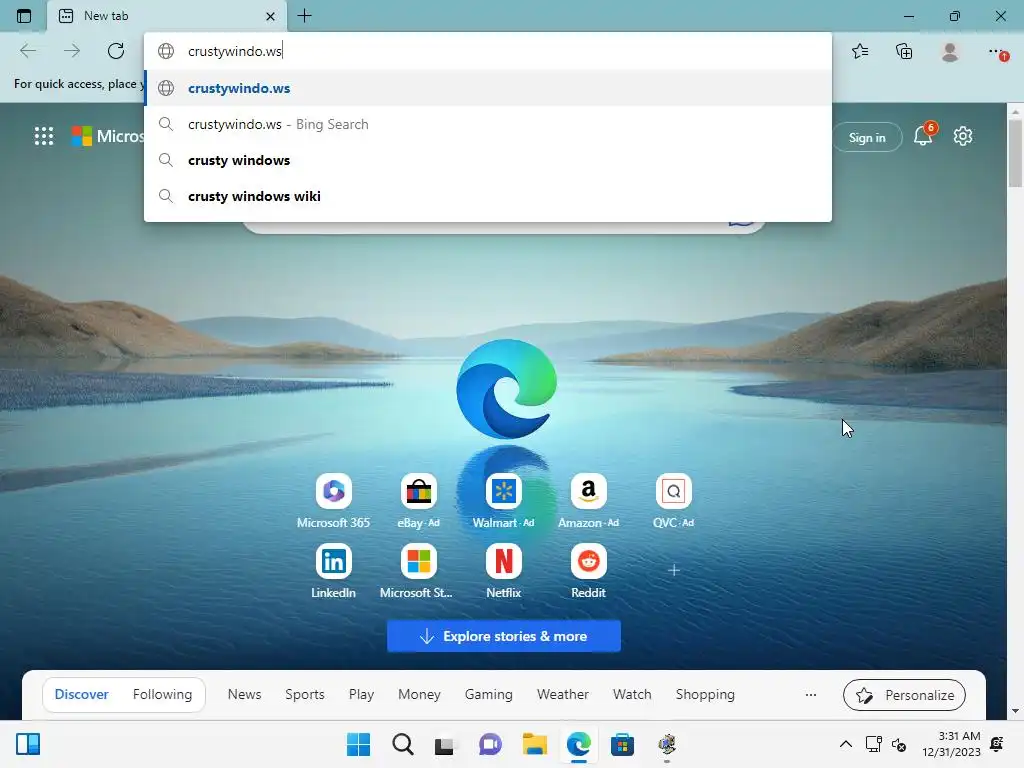The width and height of the screenshot is (1024, 768).
Task: Open the Shopping category
Action: (x=705, y=694)
